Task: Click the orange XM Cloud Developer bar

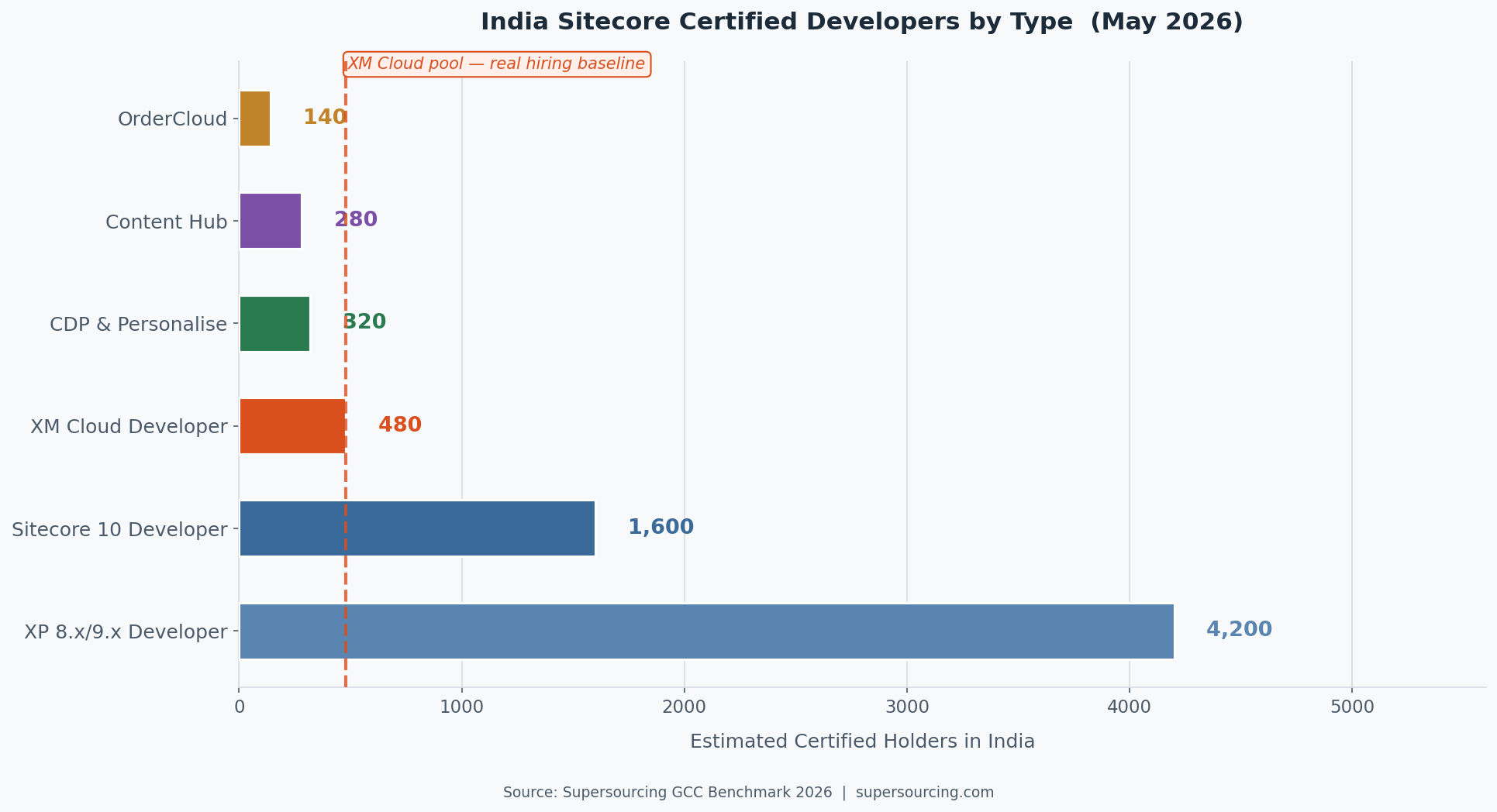Action: 292,426
